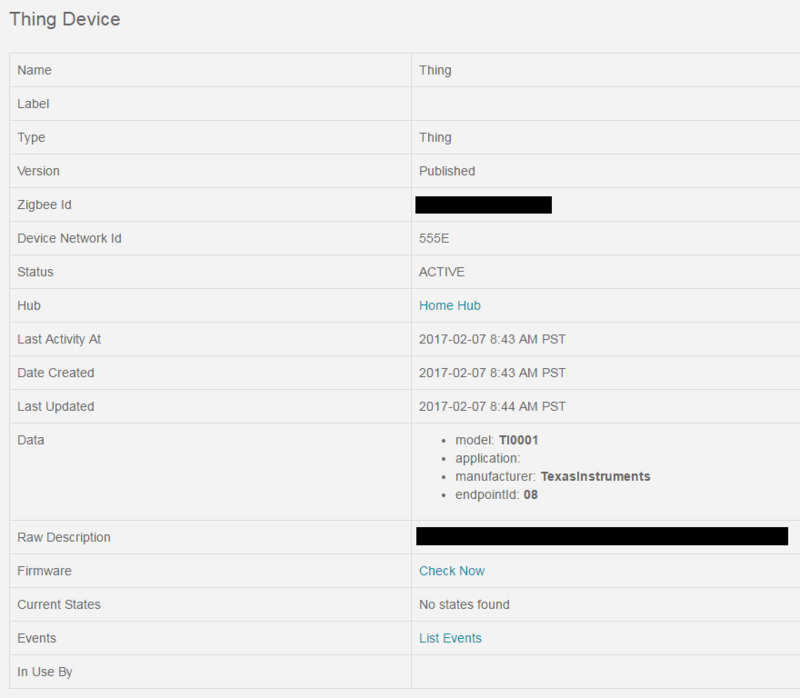Click the "No states found" text
The image size is (800, 698).
coord(464,604)
